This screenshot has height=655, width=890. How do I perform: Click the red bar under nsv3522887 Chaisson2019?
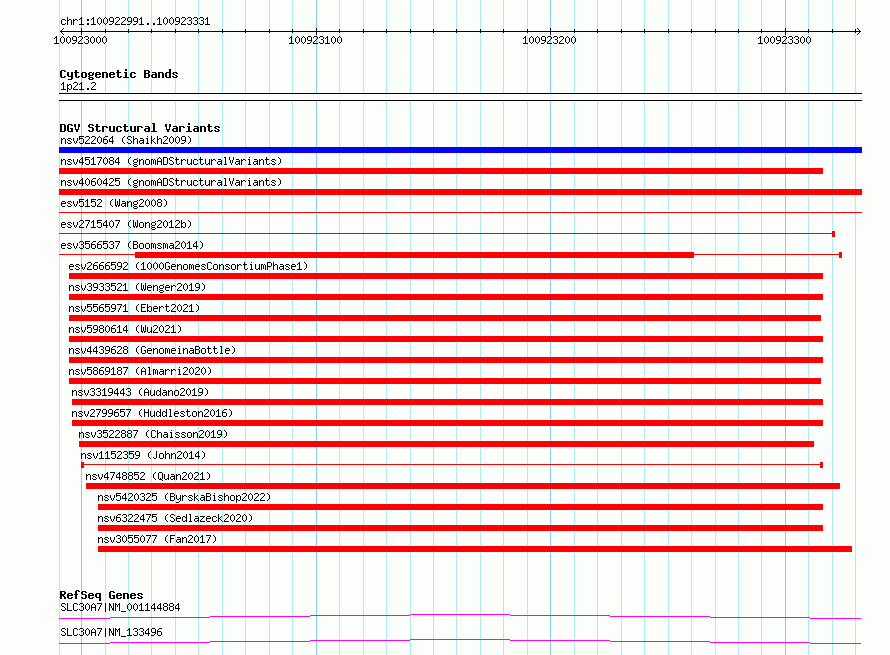tap(446, 444)
